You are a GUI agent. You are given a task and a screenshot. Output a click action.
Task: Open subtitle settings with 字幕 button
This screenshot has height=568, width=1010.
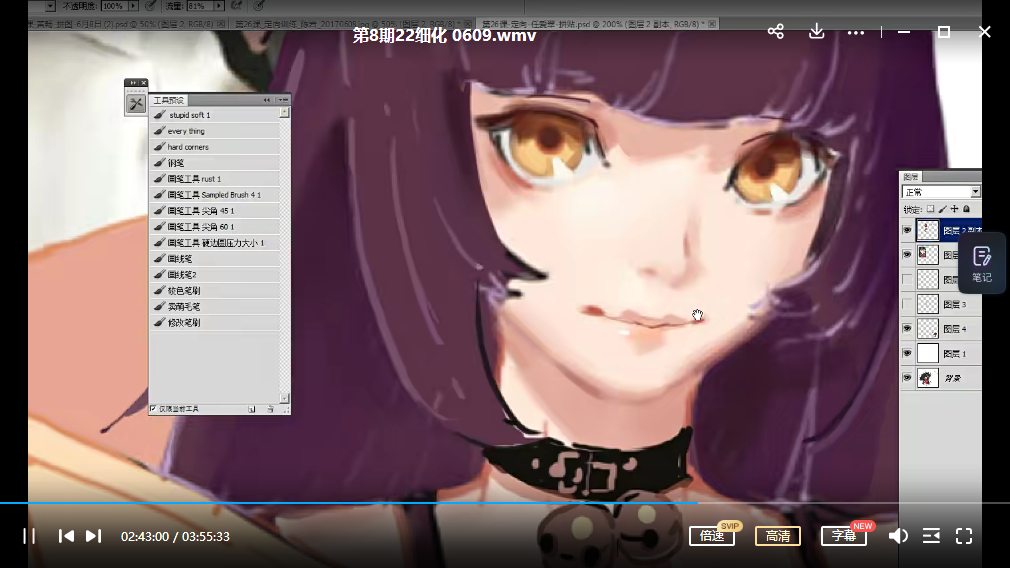pos(844,536)
